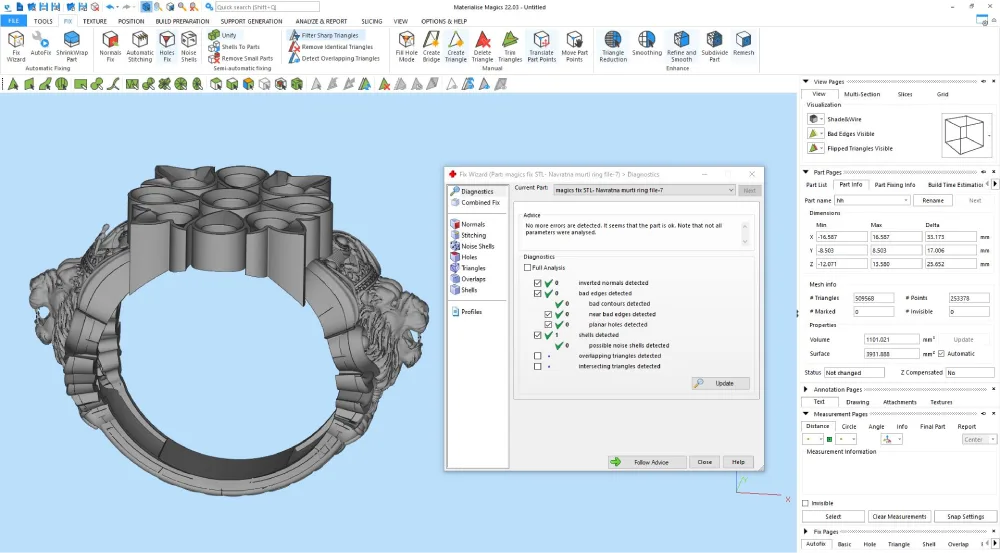Open the Triangle Reduction tool
The image size is (1000, 553).
click(x=613, y=47)
